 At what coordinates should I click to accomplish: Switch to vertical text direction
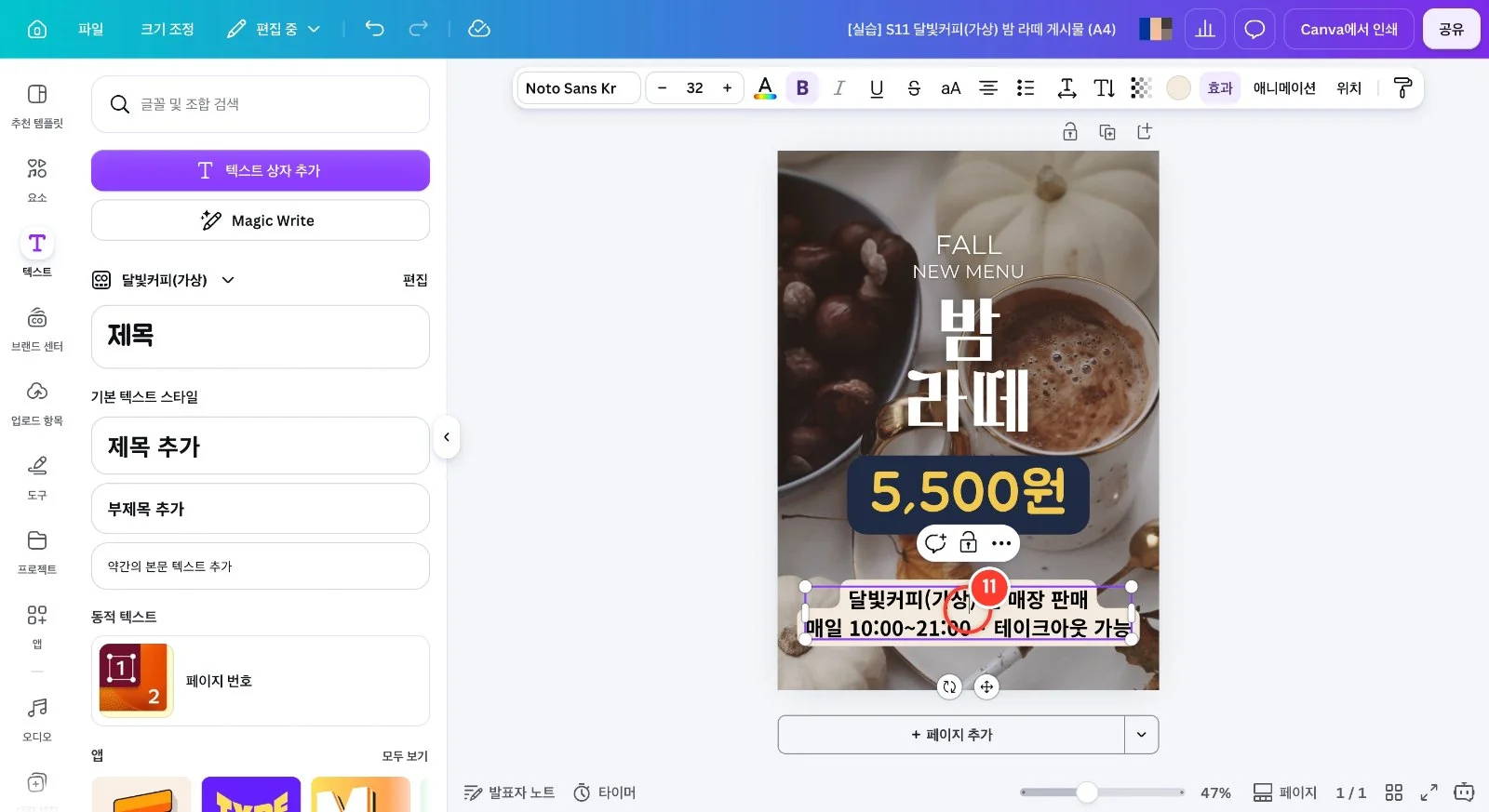1104,88
